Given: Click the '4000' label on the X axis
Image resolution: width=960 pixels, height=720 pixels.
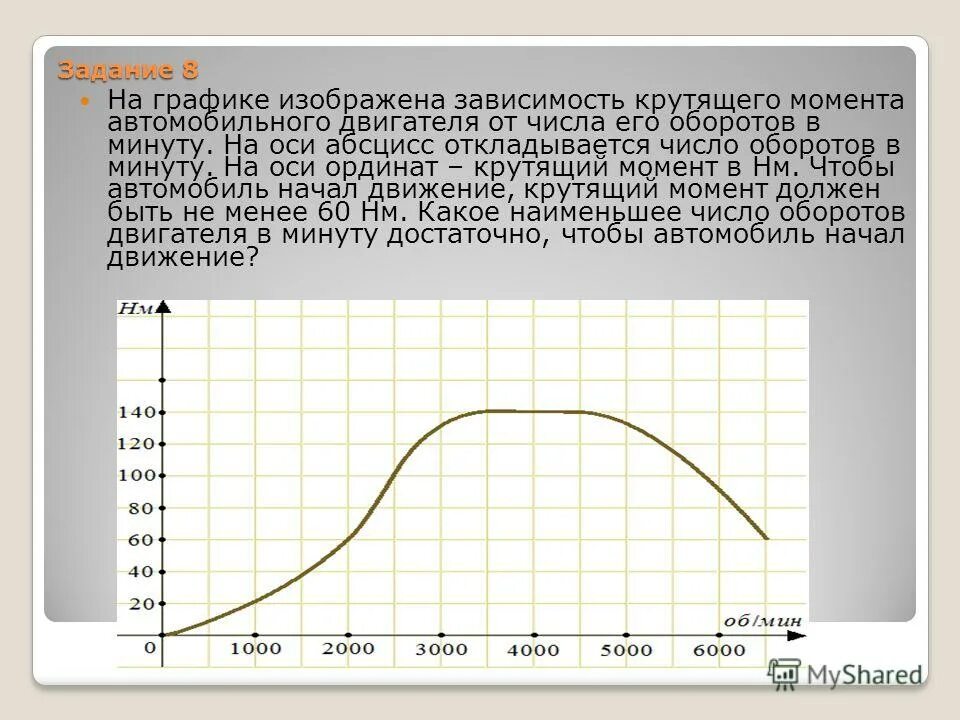Looking at the screenshot, I should [533, 650].
